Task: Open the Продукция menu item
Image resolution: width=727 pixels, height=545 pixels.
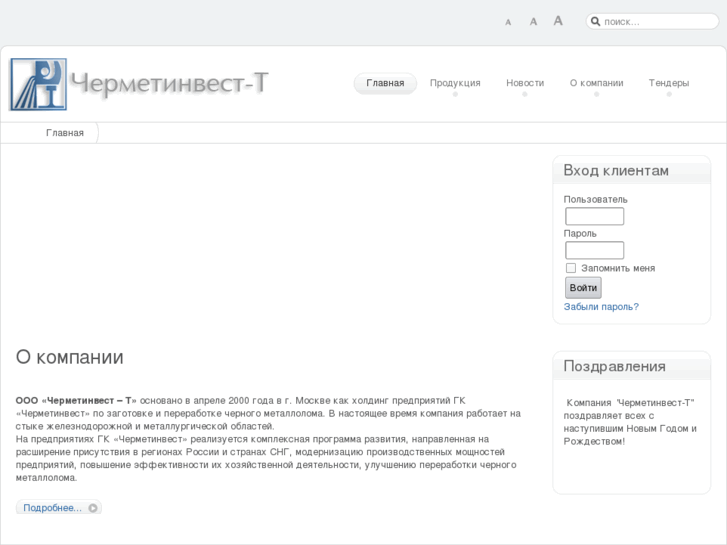Action: 455,83
